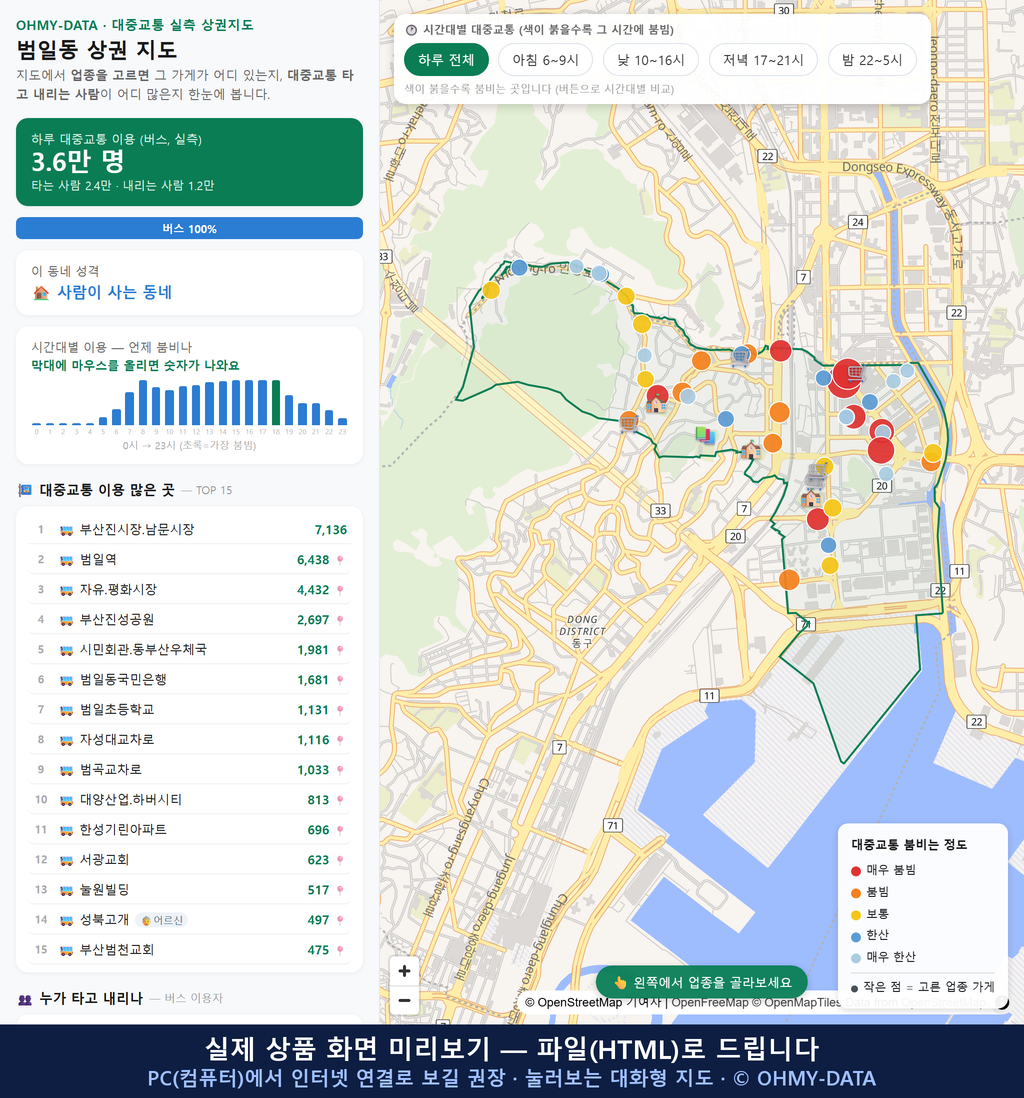Click shopping cart icon on large red circle
Screen dimensions: 1024x1098
(855, 375)
